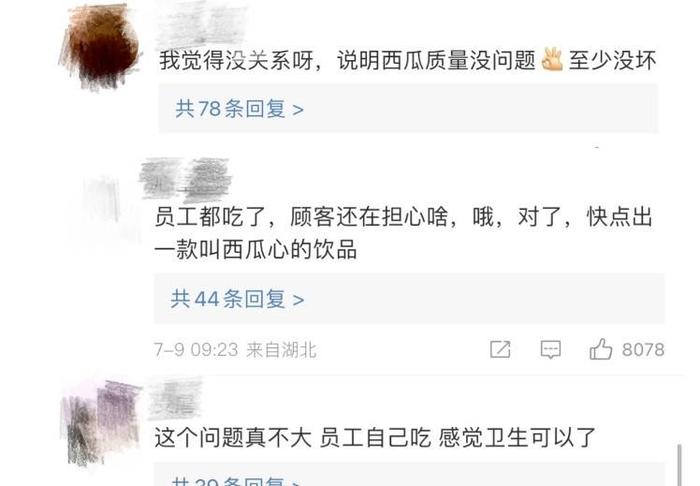Tap the share icon beside comment
The height and width of the screenshot is (486, 700).
pyautogui.click(x=500, y=349)
